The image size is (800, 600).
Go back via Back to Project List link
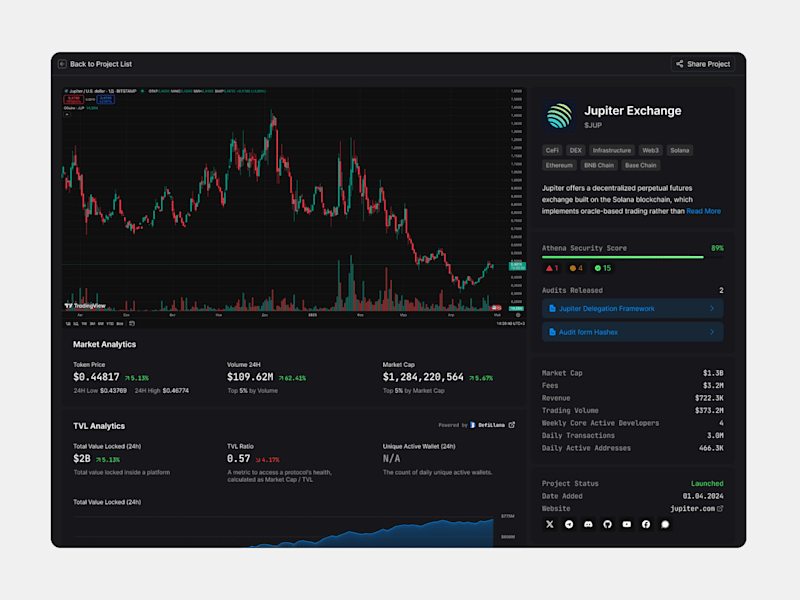click(x=101, y=64)
